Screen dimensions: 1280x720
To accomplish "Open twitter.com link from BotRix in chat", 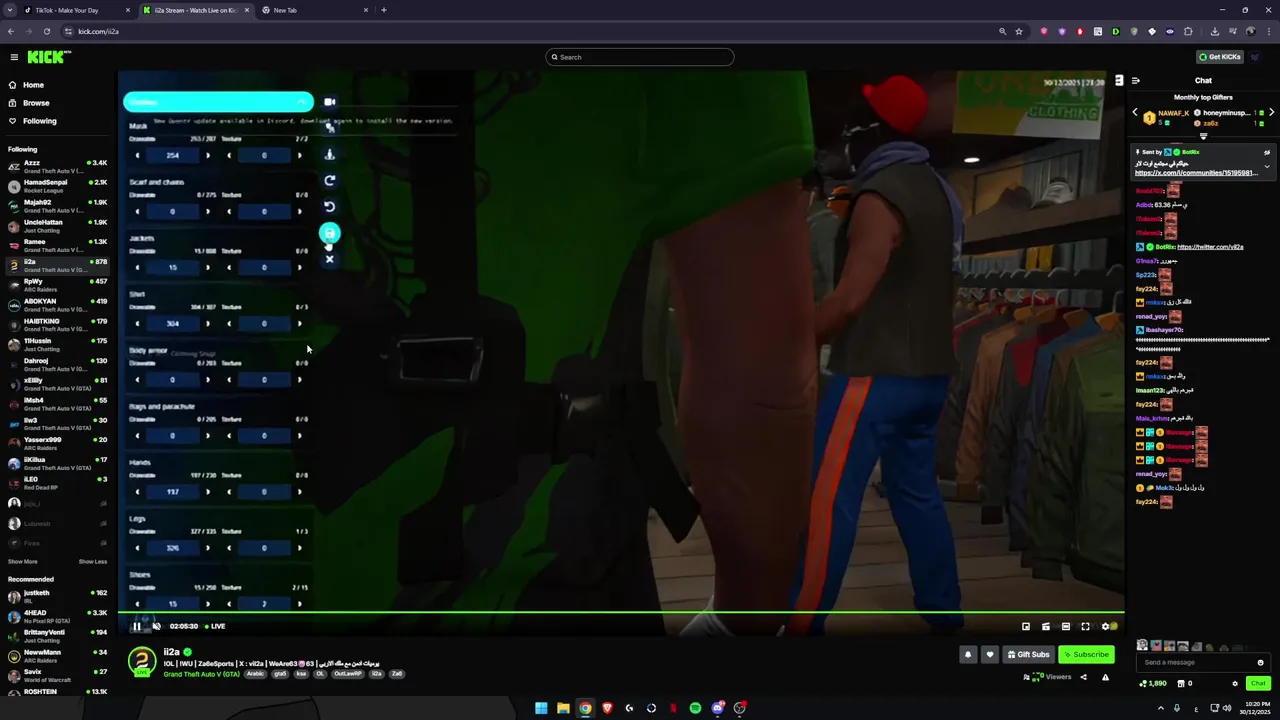I will point(1210,247).
